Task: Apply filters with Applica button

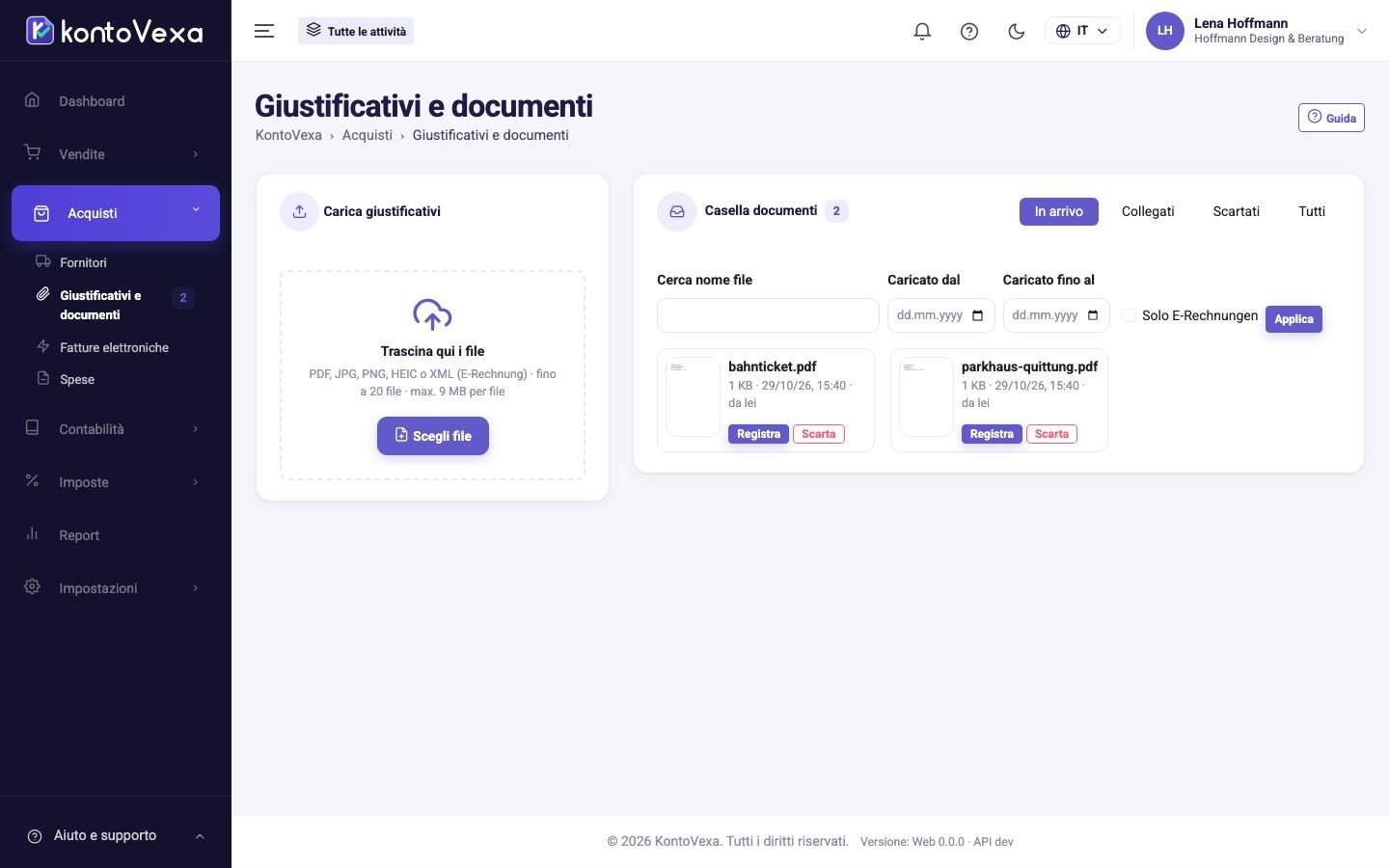Action: (x=1294, y=319)
